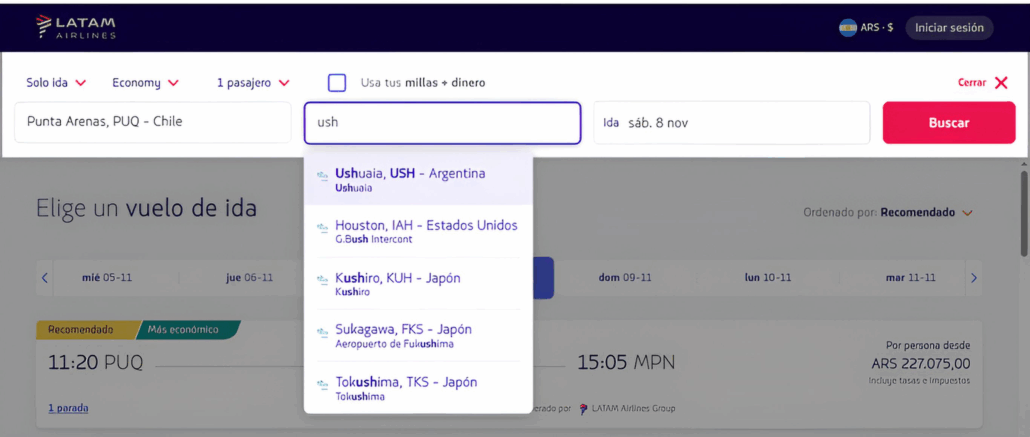Open 1 pasajero passenger dropdown
This screenshot has width=1030, height=437.
pos(254,83)
